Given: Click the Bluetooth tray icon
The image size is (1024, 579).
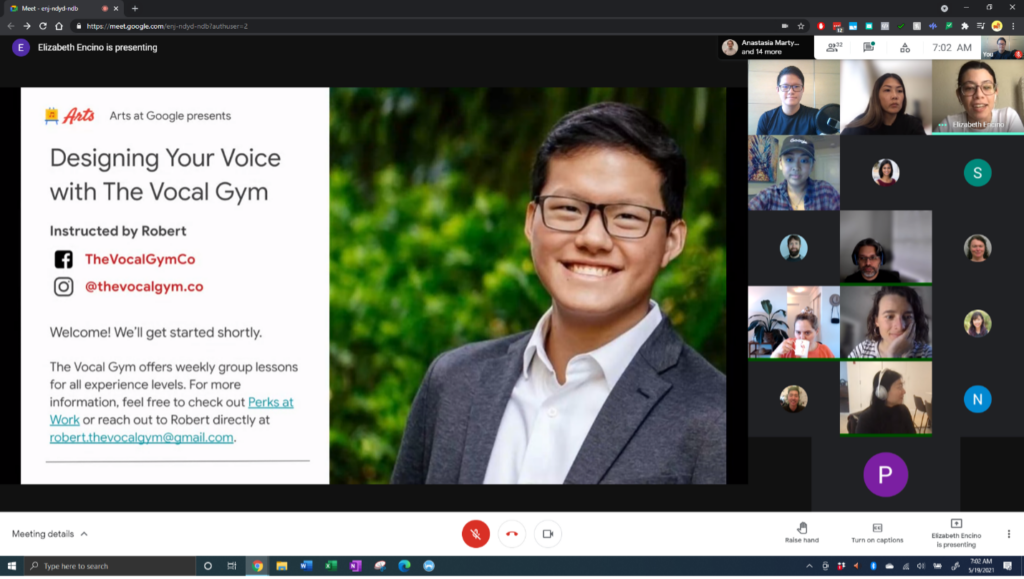Looking at the screenshot, I should pos(873,566).
